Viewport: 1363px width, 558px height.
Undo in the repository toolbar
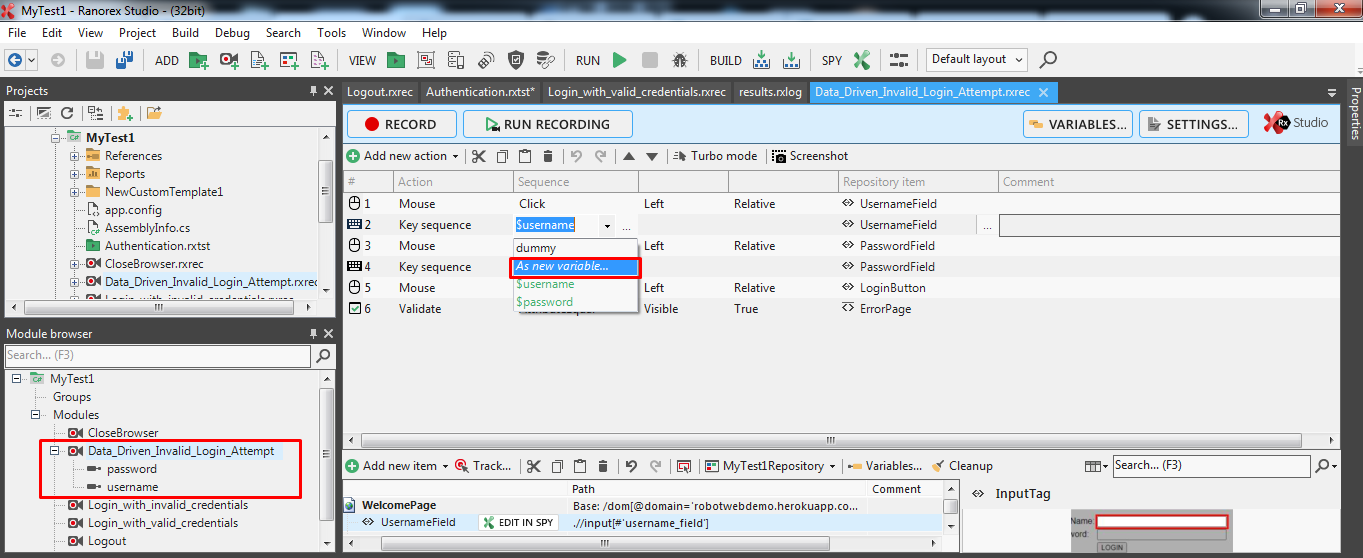(x=630, y=466)
